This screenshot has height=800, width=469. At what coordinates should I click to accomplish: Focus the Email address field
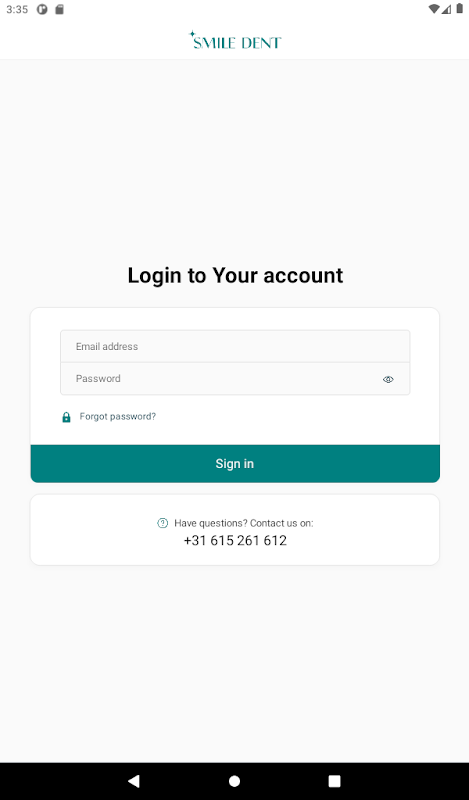(x=235, y=346)
